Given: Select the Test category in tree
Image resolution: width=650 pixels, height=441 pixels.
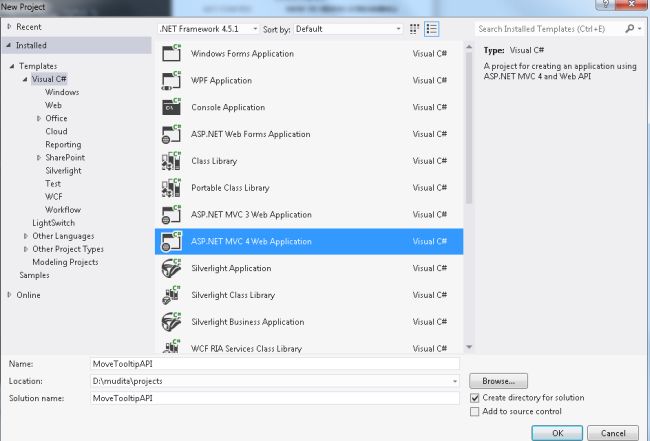Looking at the screenshot, I should pyautogui.click(x=53, y=184).
